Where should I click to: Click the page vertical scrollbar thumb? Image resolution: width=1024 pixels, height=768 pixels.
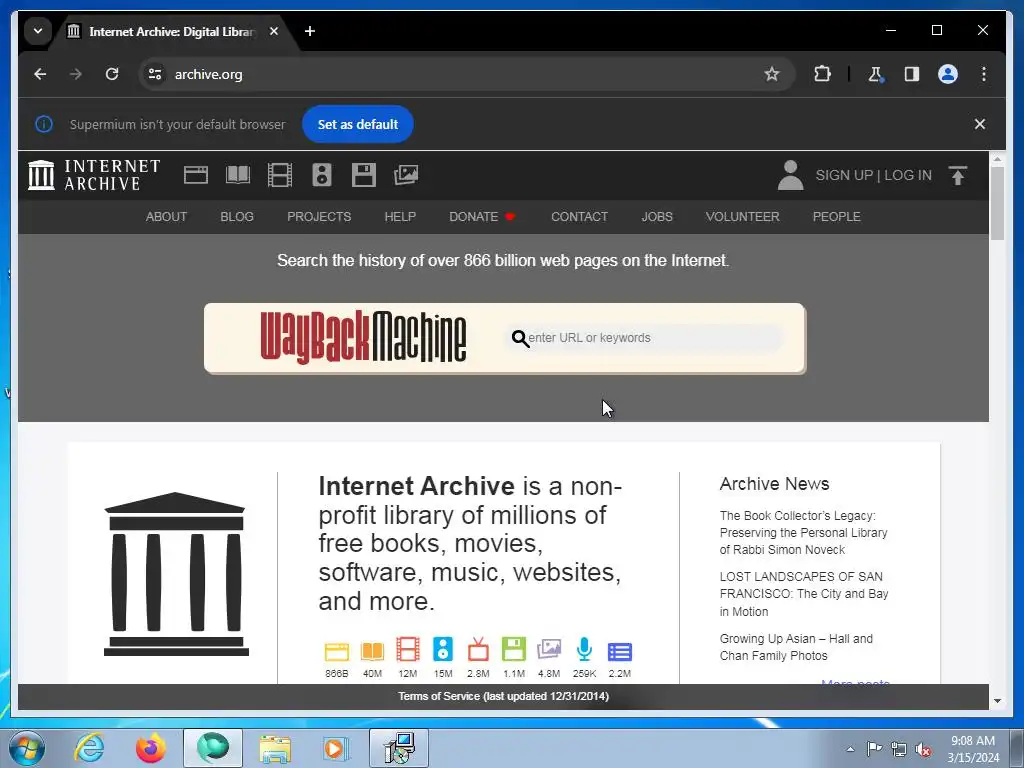pyautogui.click(x=997, y=204)
